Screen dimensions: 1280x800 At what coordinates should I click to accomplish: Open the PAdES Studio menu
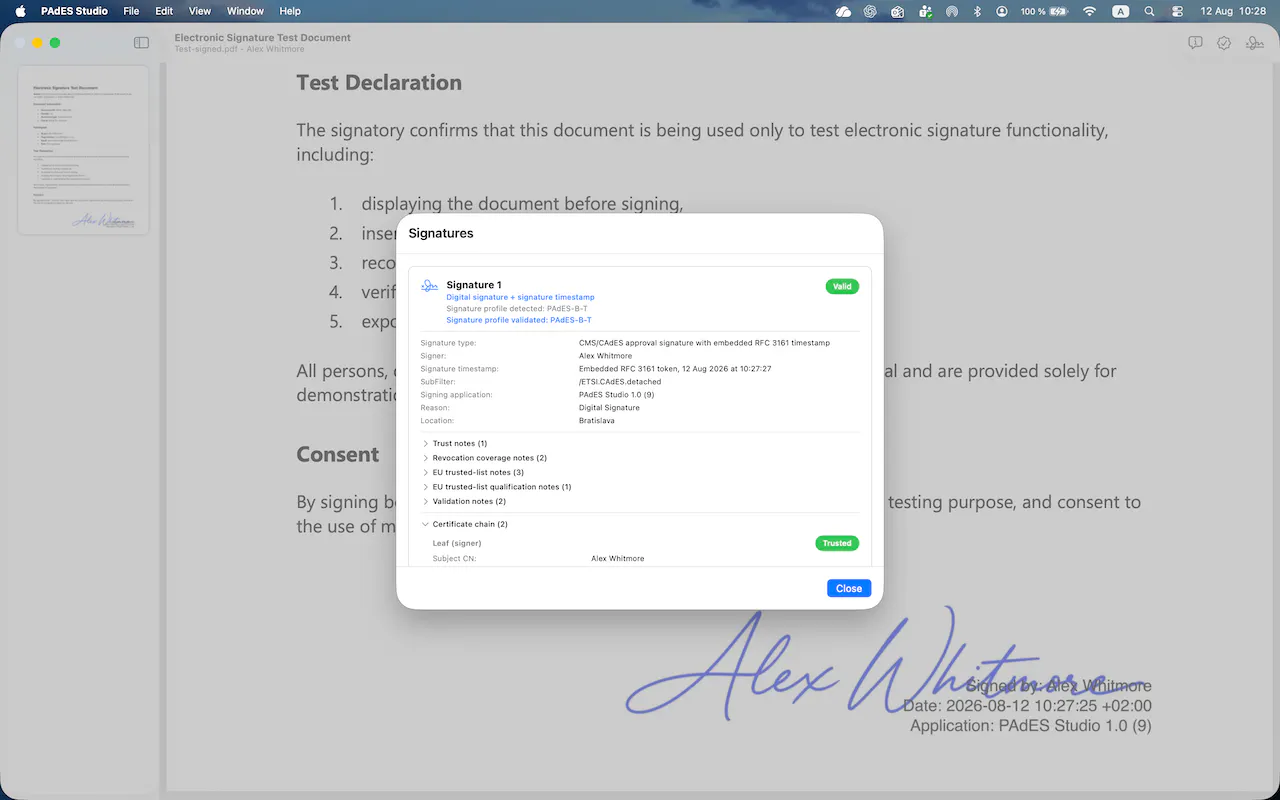pos(74,11)
